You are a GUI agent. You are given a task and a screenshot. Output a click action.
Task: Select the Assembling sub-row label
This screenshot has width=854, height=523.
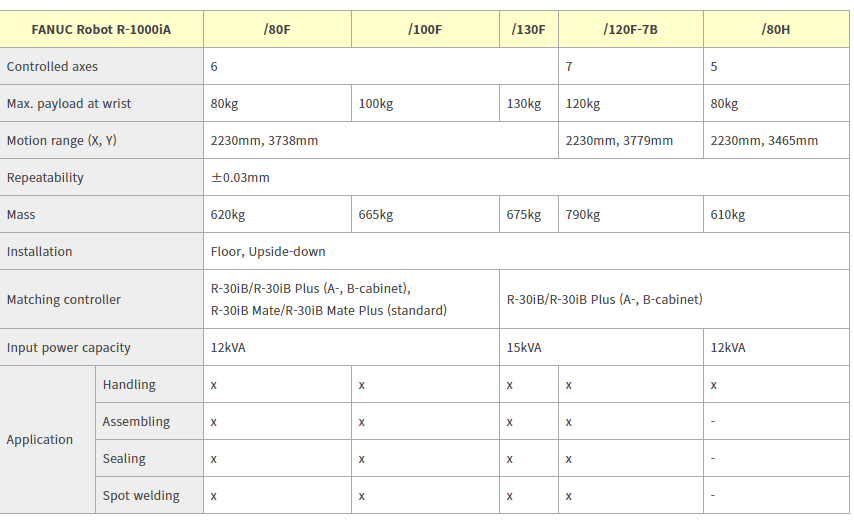tap(136, 422)
